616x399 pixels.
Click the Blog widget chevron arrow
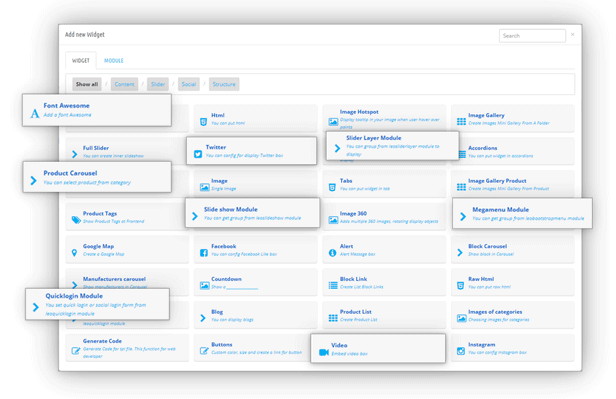point(203,318)
